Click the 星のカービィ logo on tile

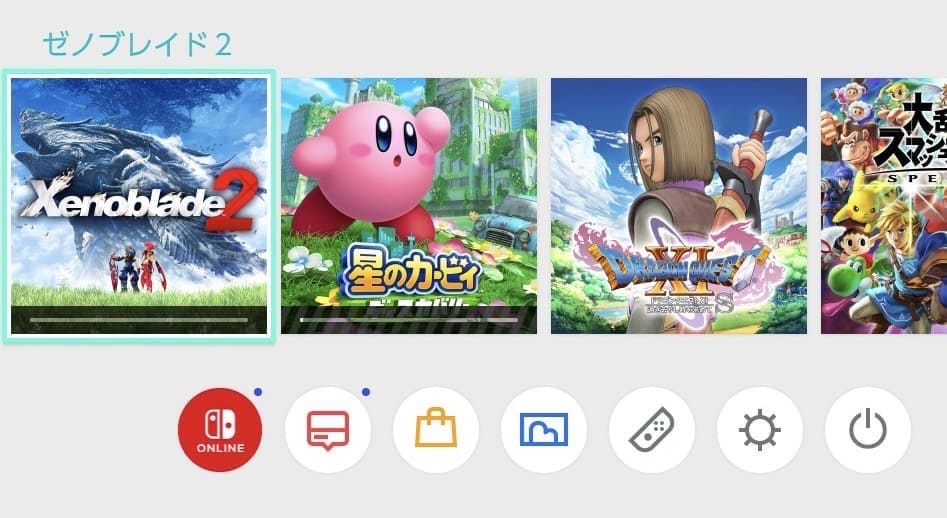(411, 277)
